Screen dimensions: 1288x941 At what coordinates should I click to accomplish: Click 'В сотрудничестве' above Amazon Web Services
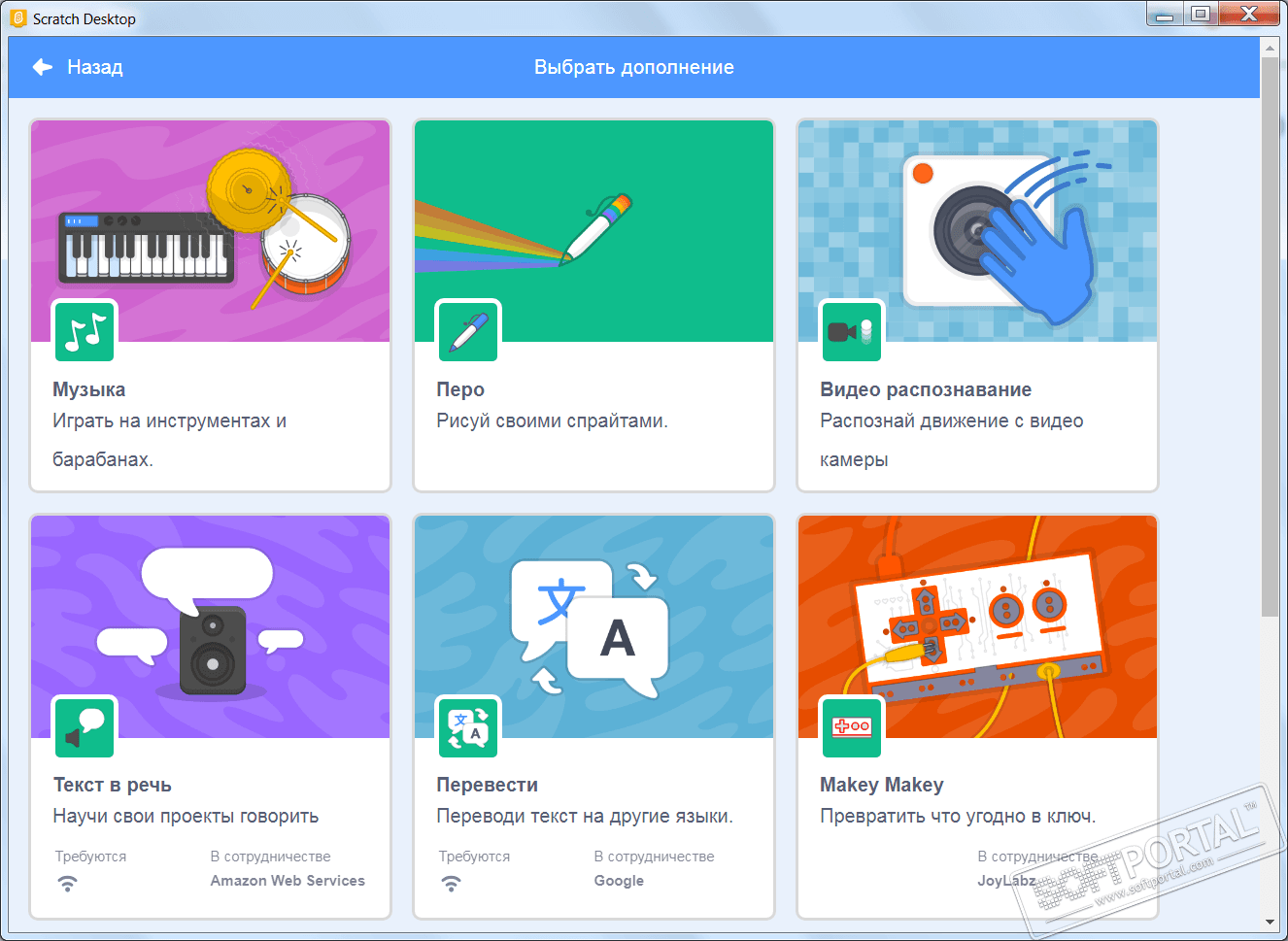pos(270,857)
